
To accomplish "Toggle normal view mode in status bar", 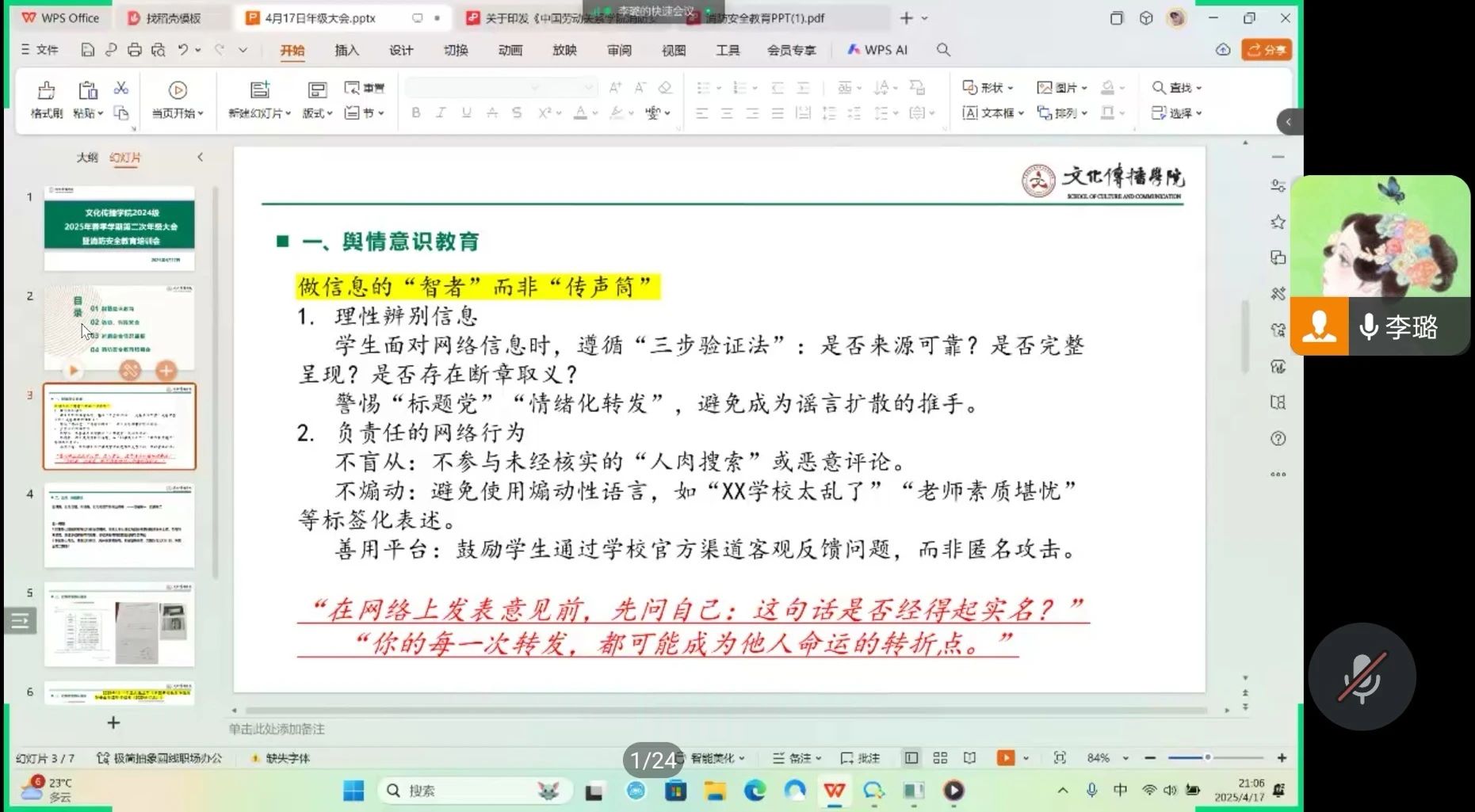I will click(x=911, y=758).
